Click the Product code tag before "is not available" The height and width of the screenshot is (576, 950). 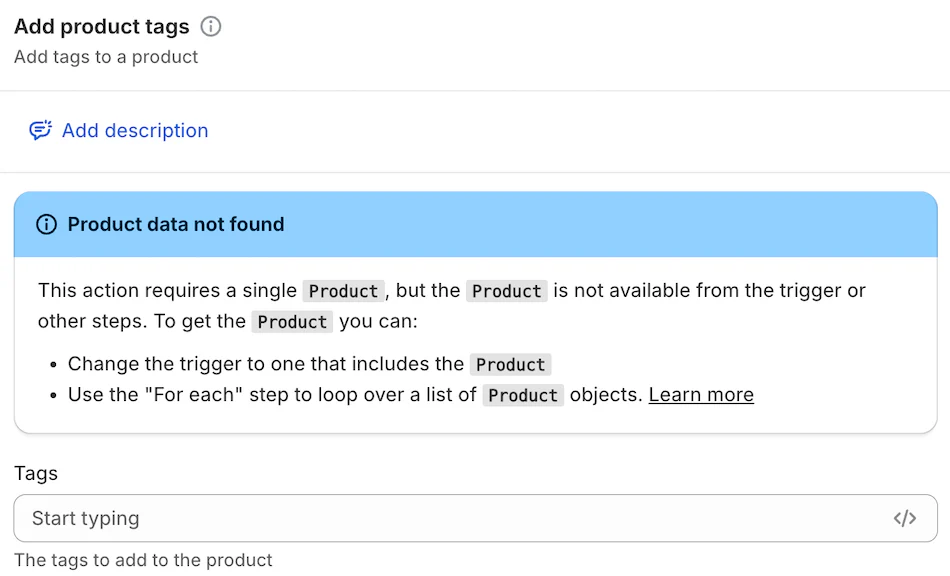point(506,291)
